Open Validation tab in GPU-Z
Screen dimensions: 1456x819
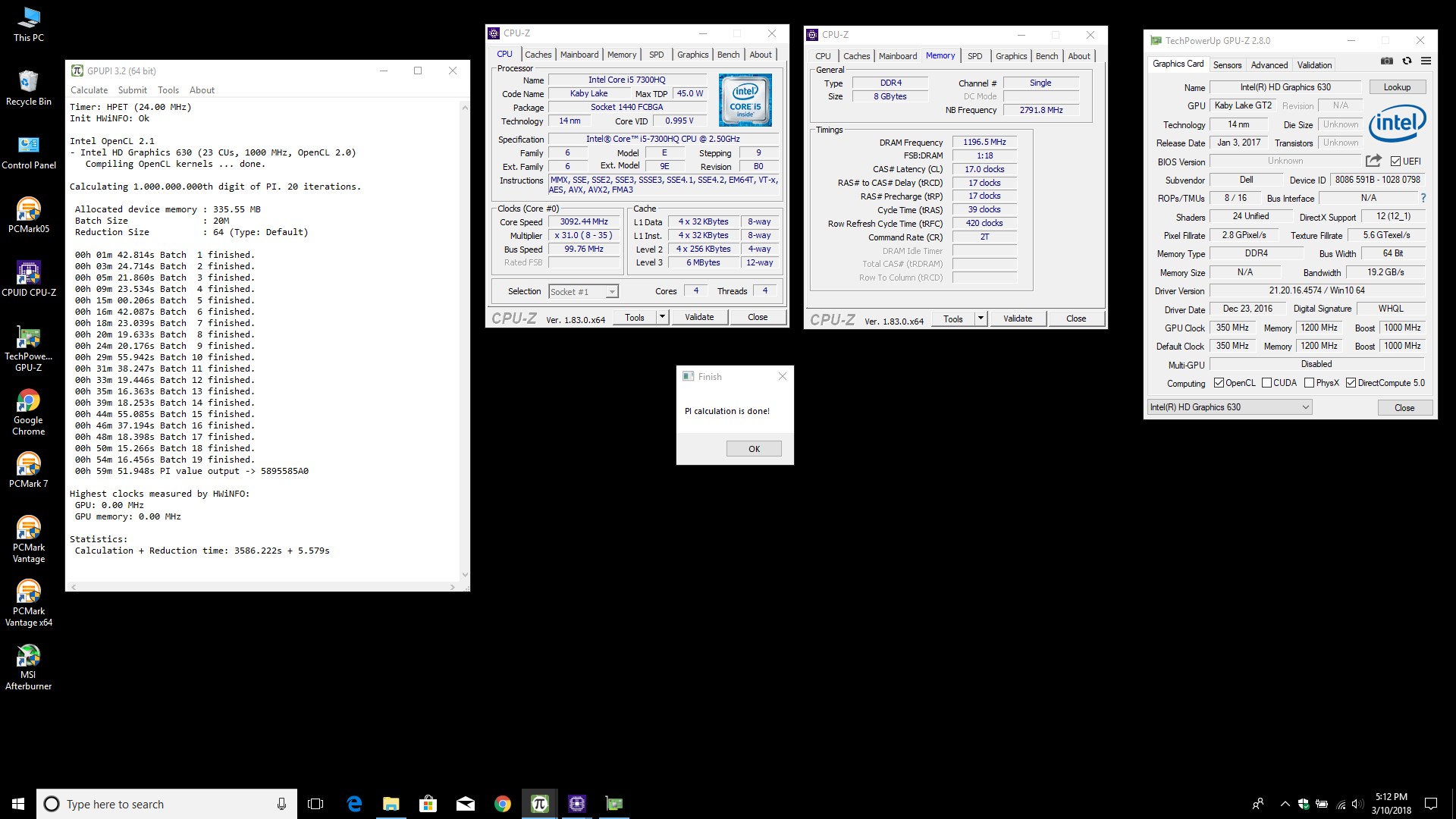point(1314,65)
